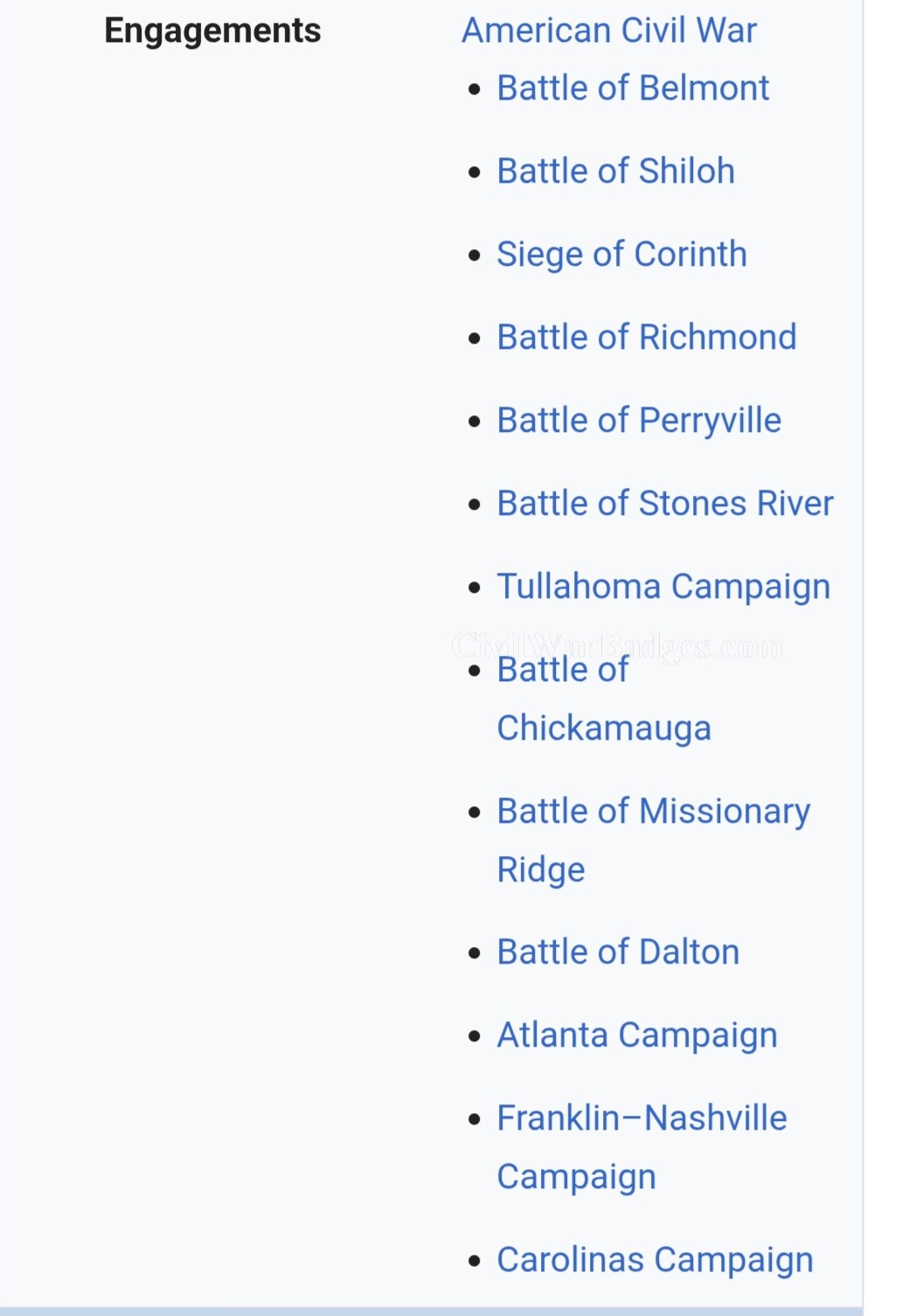
Task: Click the bullet beside Siege of Corinth
Action: point(475,255)
